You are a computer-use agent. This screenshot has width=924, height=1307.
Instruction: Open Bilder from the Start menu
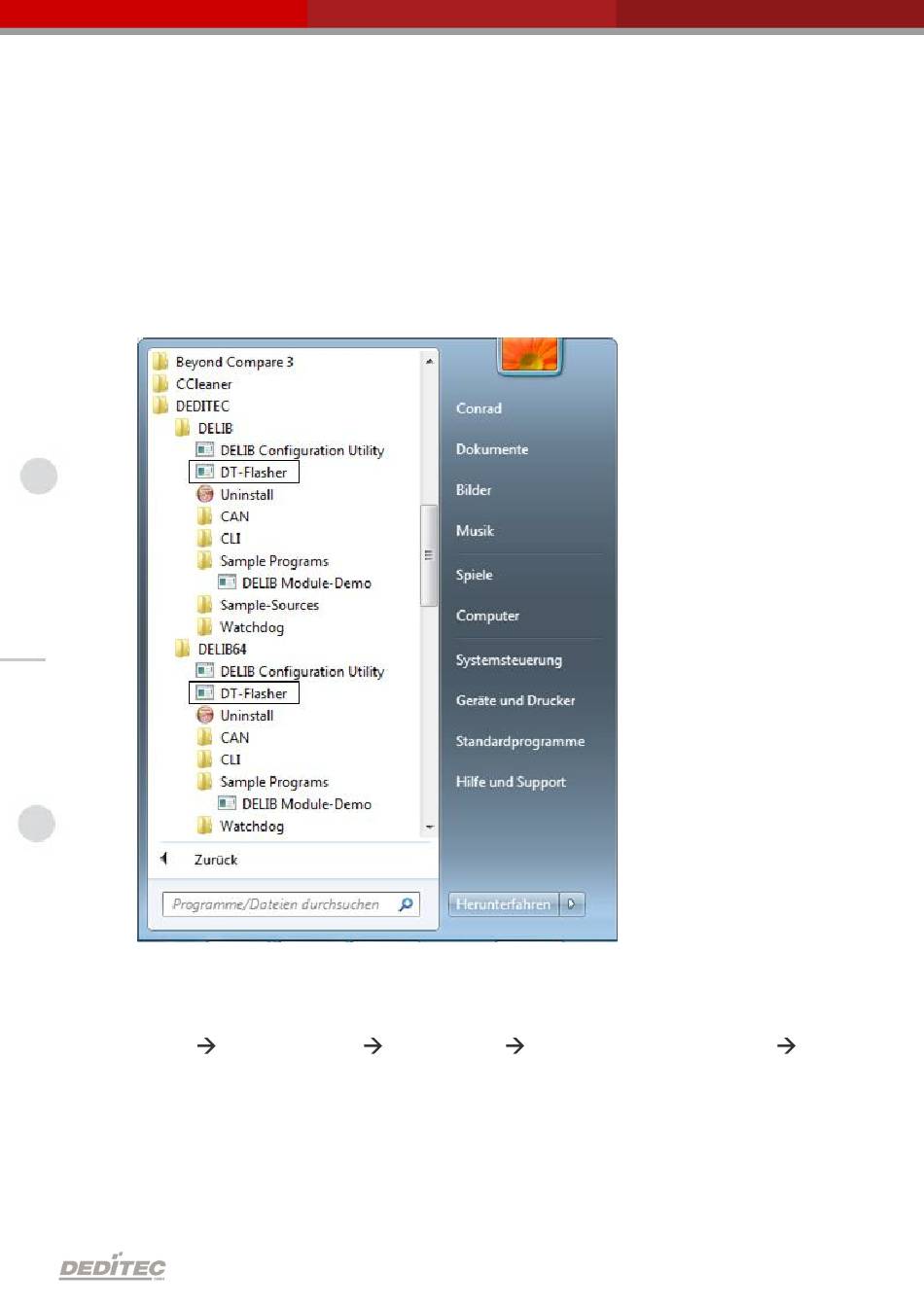click(474, 490)
